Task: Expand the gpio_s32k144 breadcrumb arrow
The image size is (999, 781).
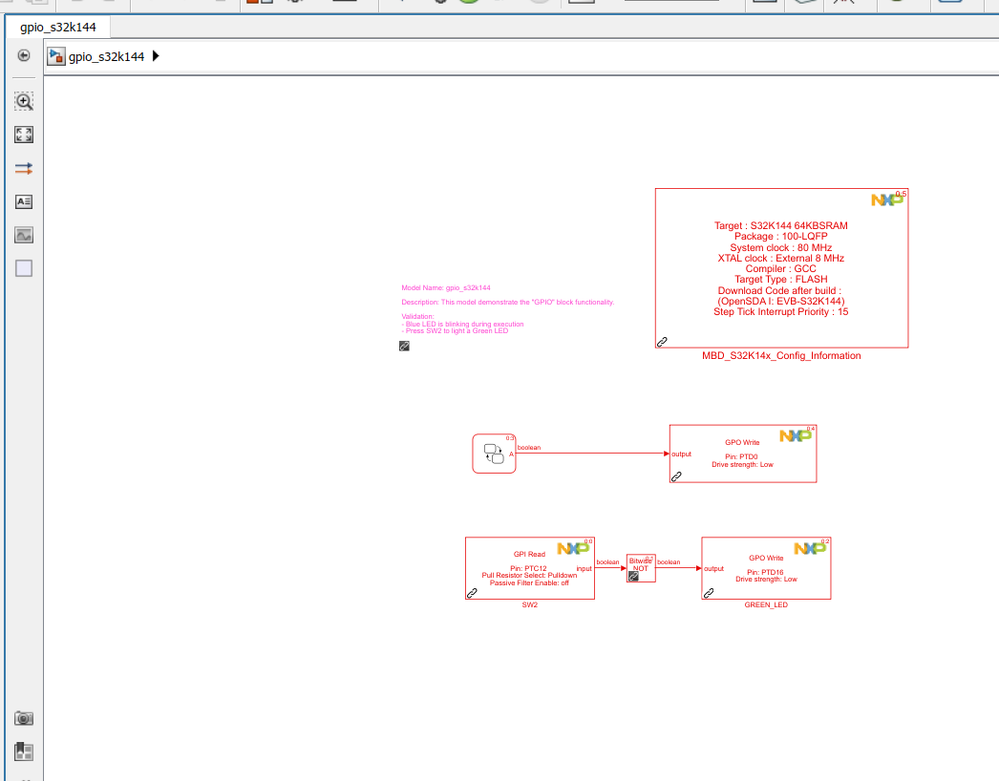Action: point(155,56)
